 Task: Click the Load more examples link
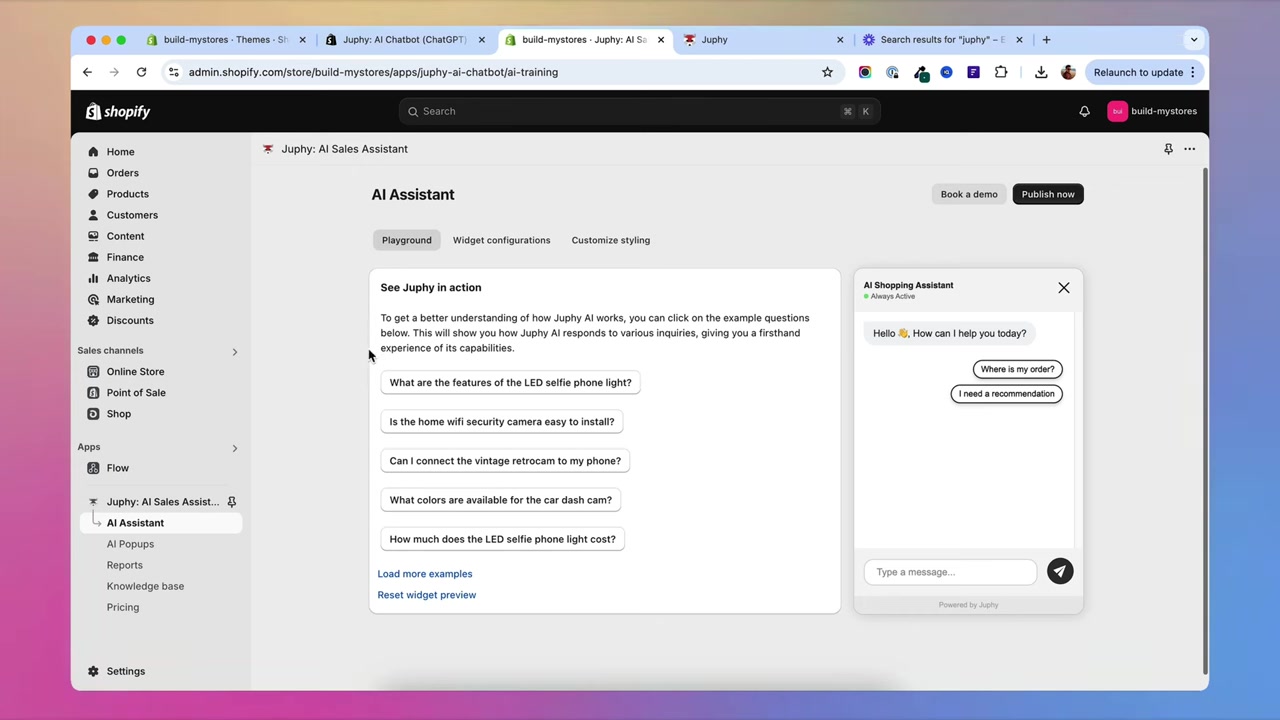pyautogui.click(x=424, y=574)
